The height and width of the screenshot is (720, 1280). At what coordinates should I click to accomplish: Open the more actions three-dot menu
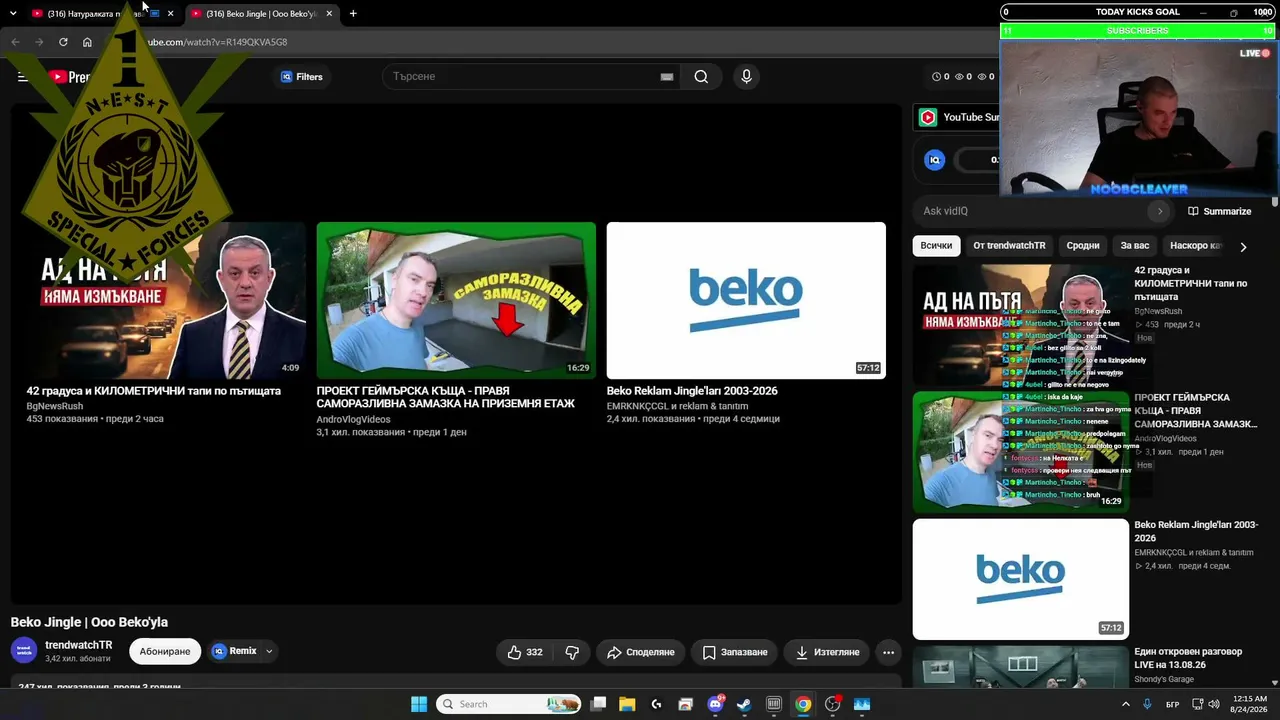888,652
